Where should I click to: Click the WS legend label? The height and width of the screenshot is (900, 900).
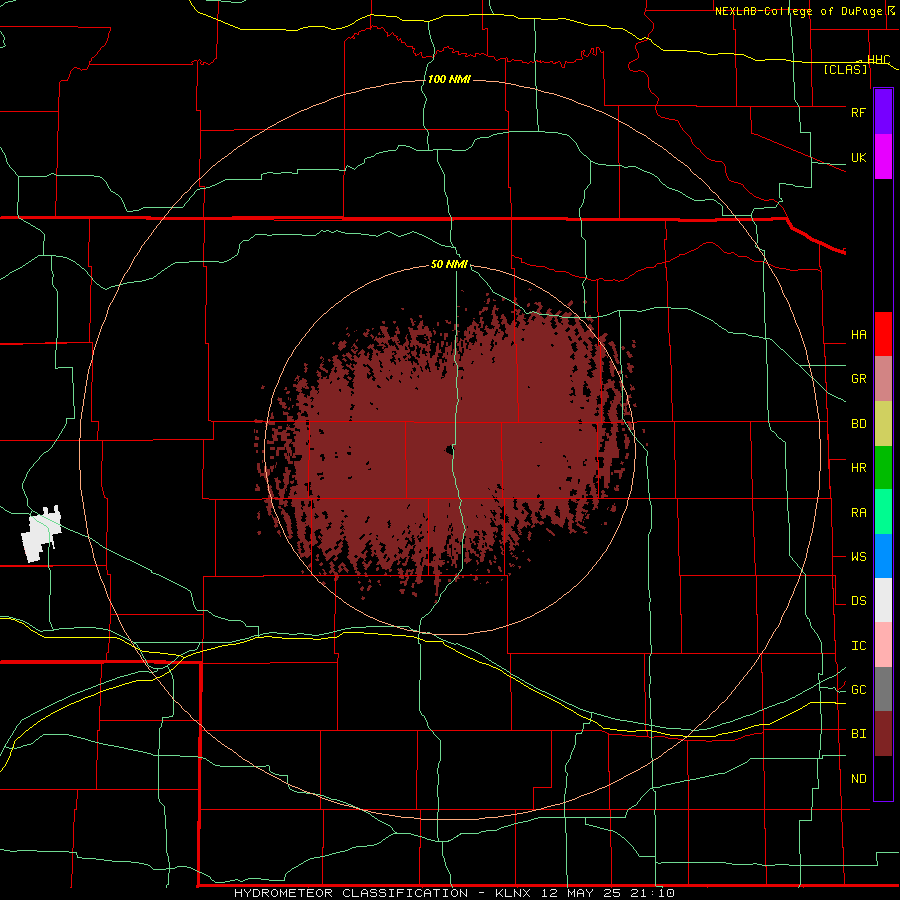click(858, 557)
